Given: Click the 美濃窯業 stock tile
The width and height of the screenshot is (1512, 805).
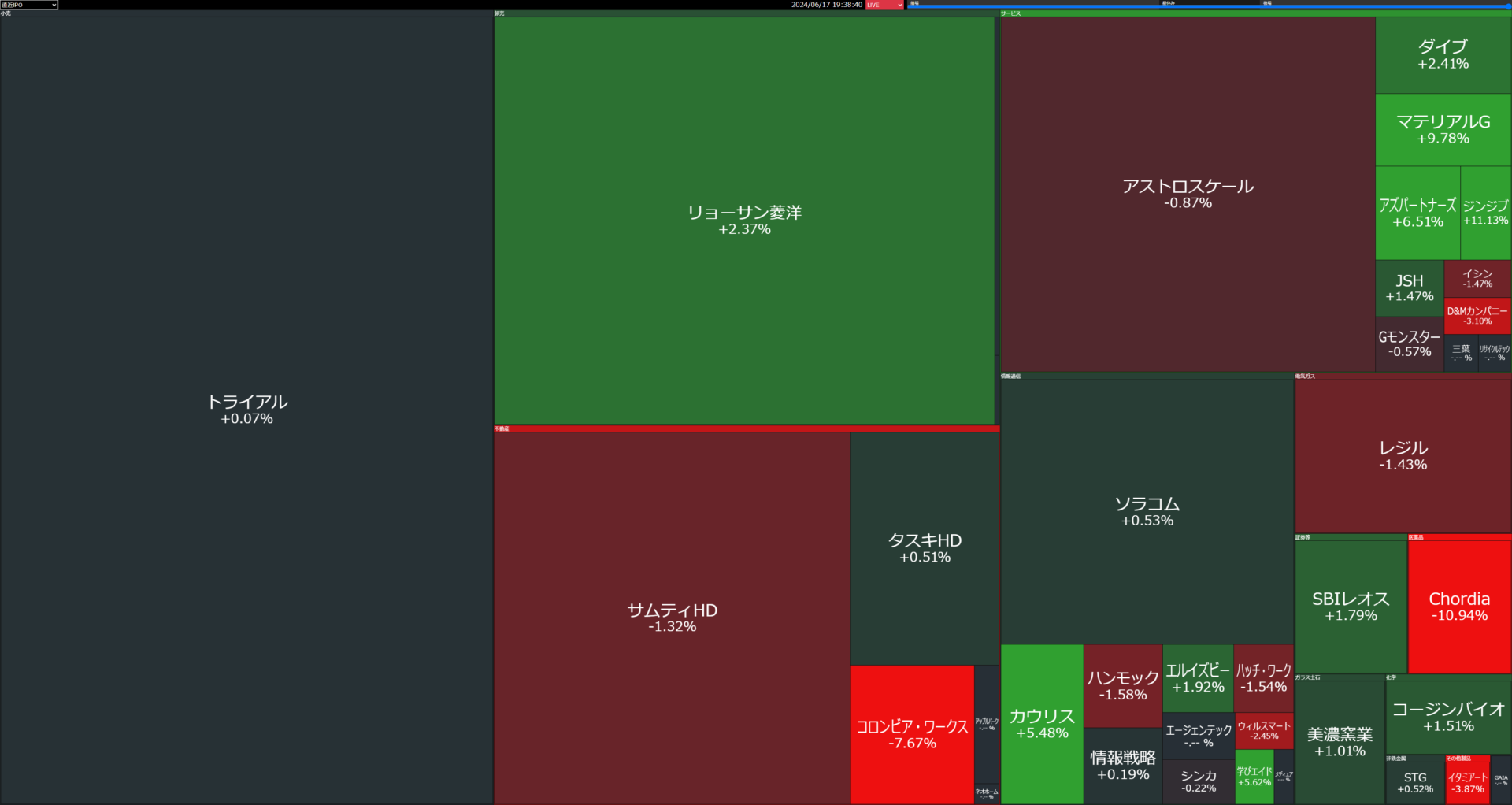Looking at the screenshot, I should tap(1340, 742).
